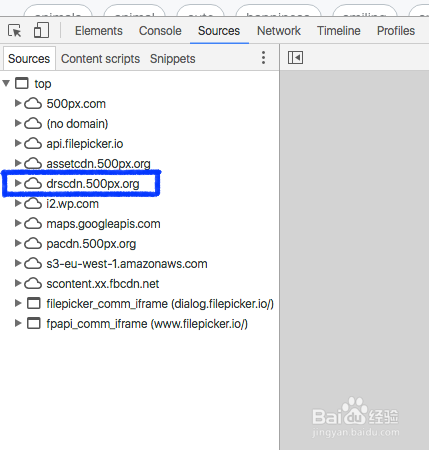
Task: Activate the inspect element picker icon
Action: tap(15, 31)
